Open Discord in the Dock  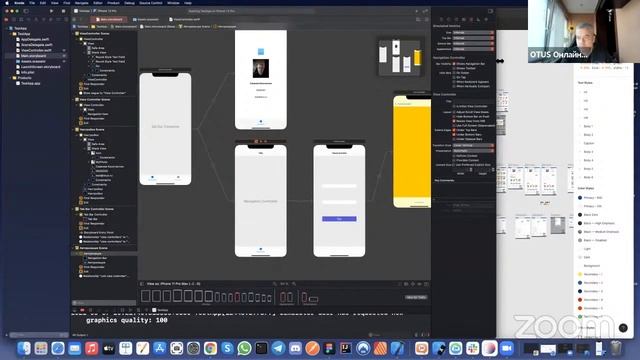(295, 348)
